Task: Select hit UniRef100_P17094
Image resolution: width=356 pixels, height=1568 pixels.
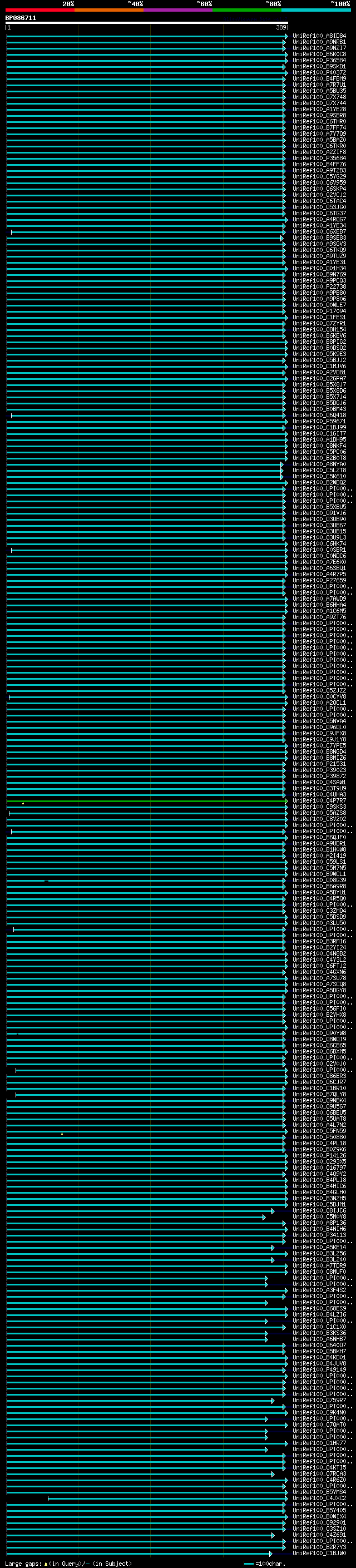Action: coord(319,311)
